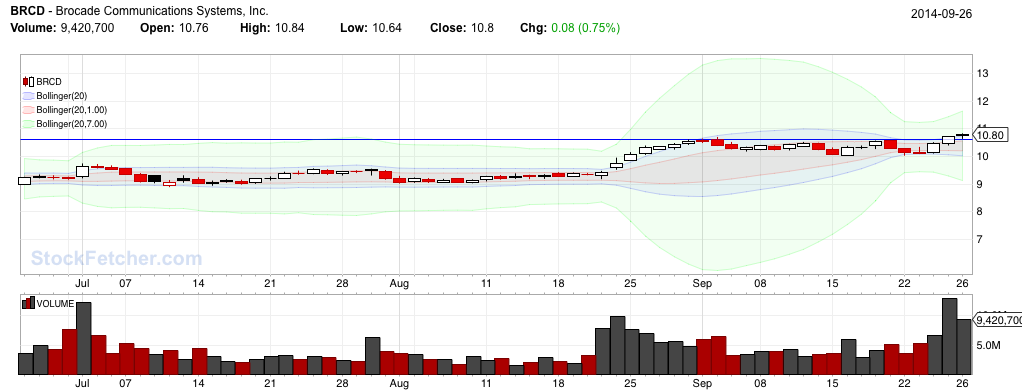Click the tallest red volume bar at Jul
Viewport: 1022px width, 390px height.
coord(69,352)
